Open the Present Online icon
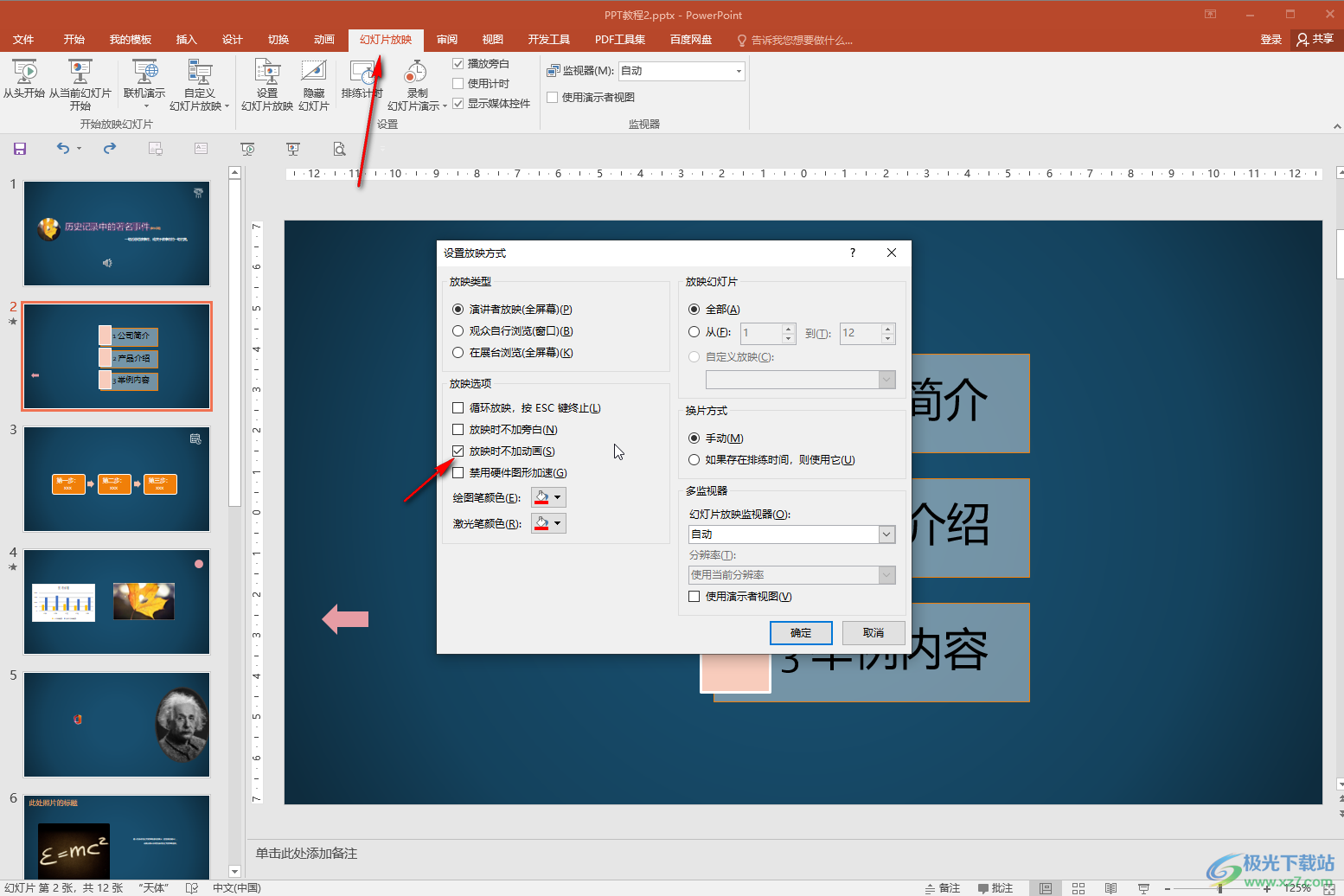 pos(144,72)
